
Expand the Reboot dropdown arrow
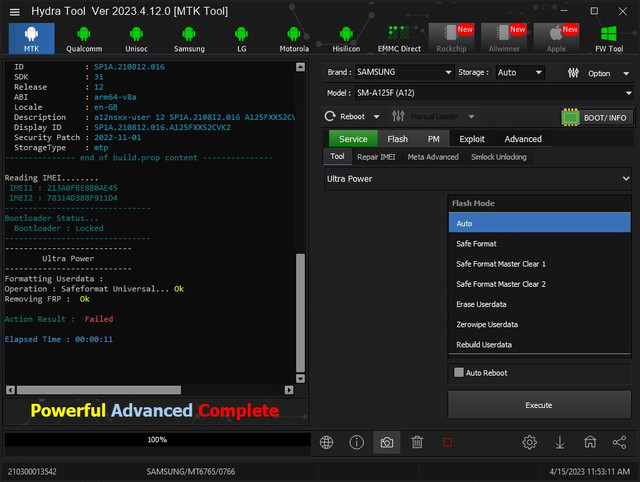[x=376, y=117]
